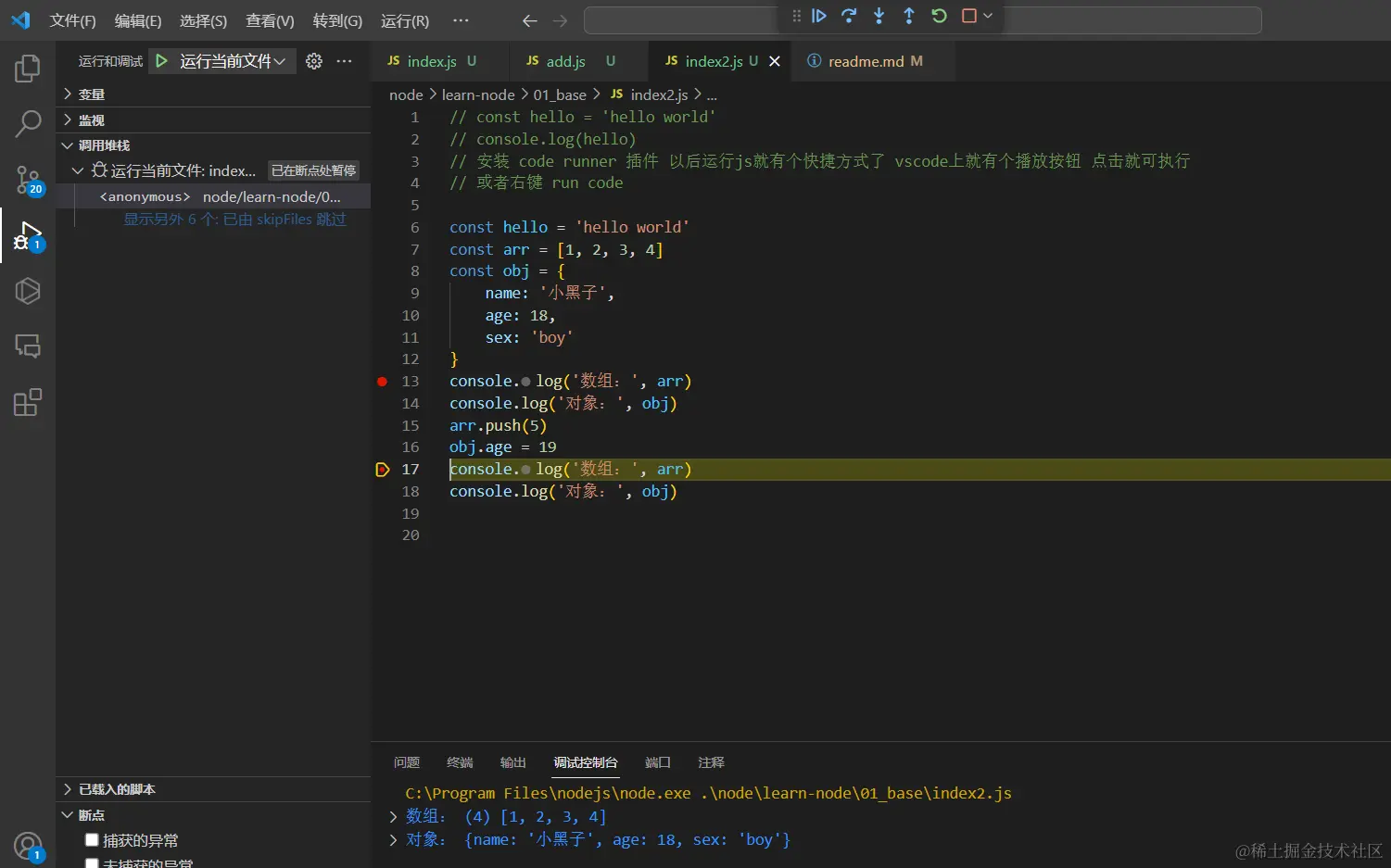
Task: Open the 文件(F) menu
Action: [72, 20]
